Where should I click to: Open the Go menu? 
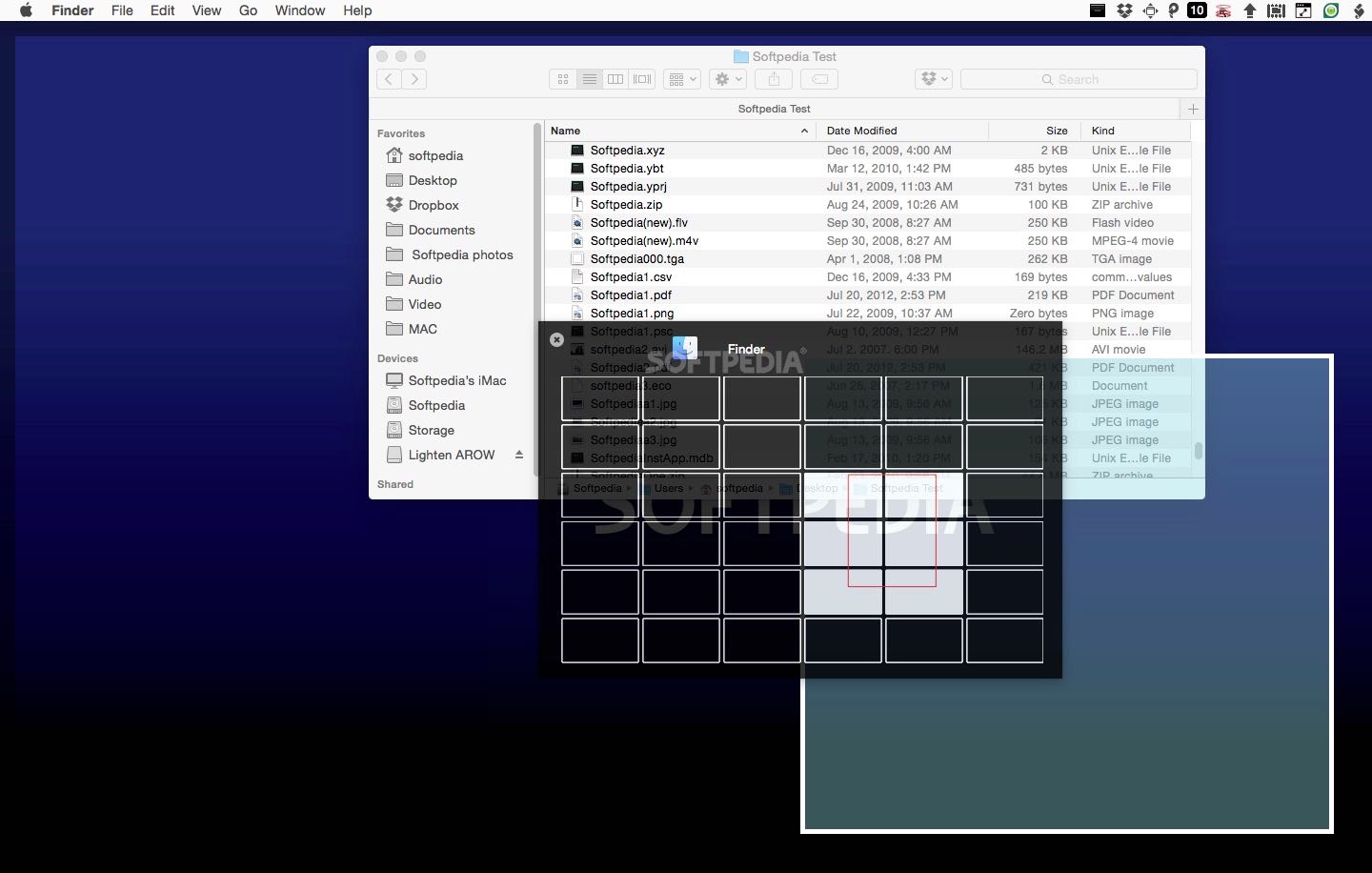coord(248,10)
